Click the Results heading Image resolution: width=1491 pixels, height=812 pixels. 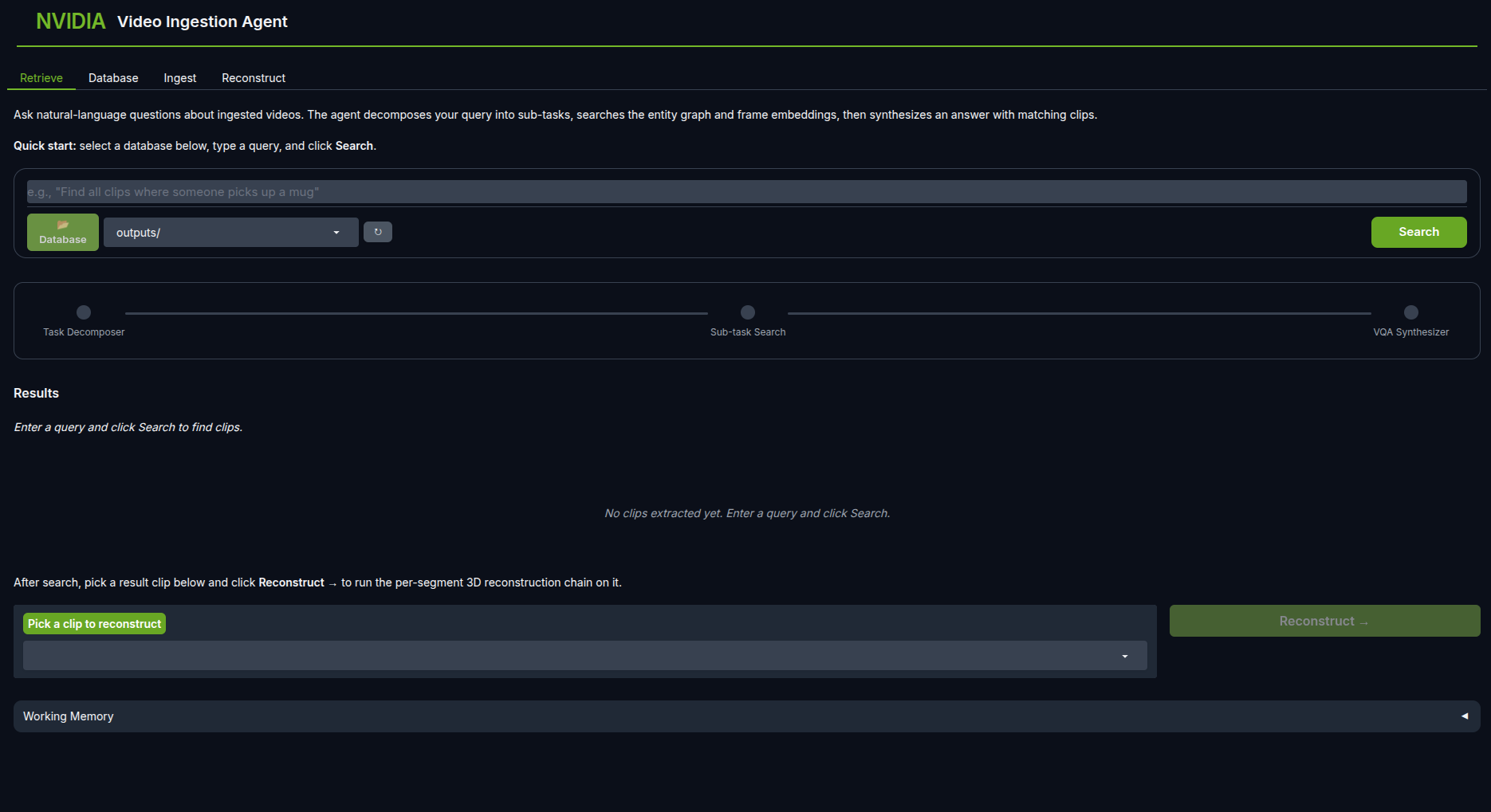(x=36, y=393)
